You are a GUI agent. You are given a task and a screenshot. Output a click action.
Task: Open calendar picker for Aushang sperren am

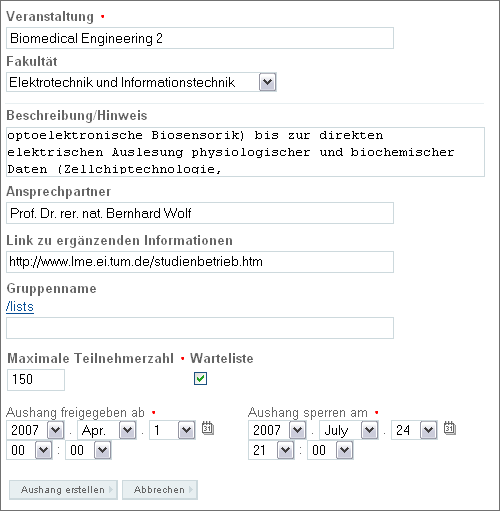pyautogui.click(x=450, y=428)
